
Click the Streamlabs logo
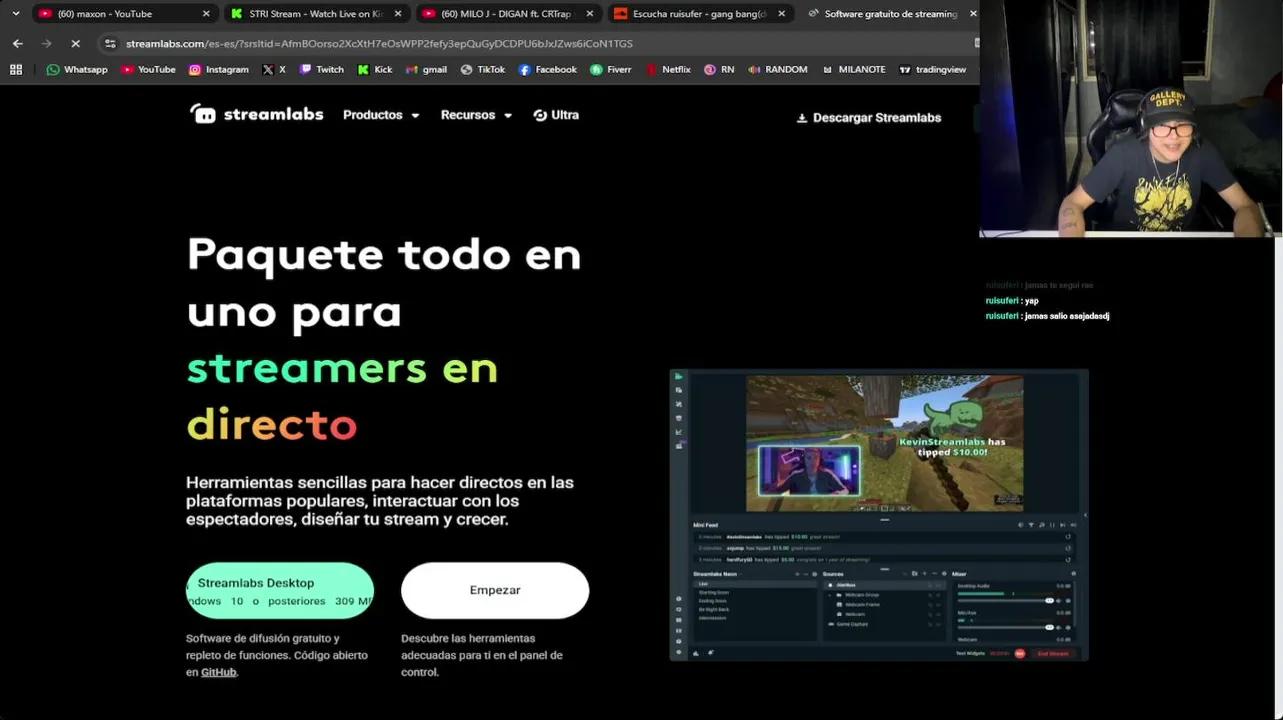click(x=257, y=115)
